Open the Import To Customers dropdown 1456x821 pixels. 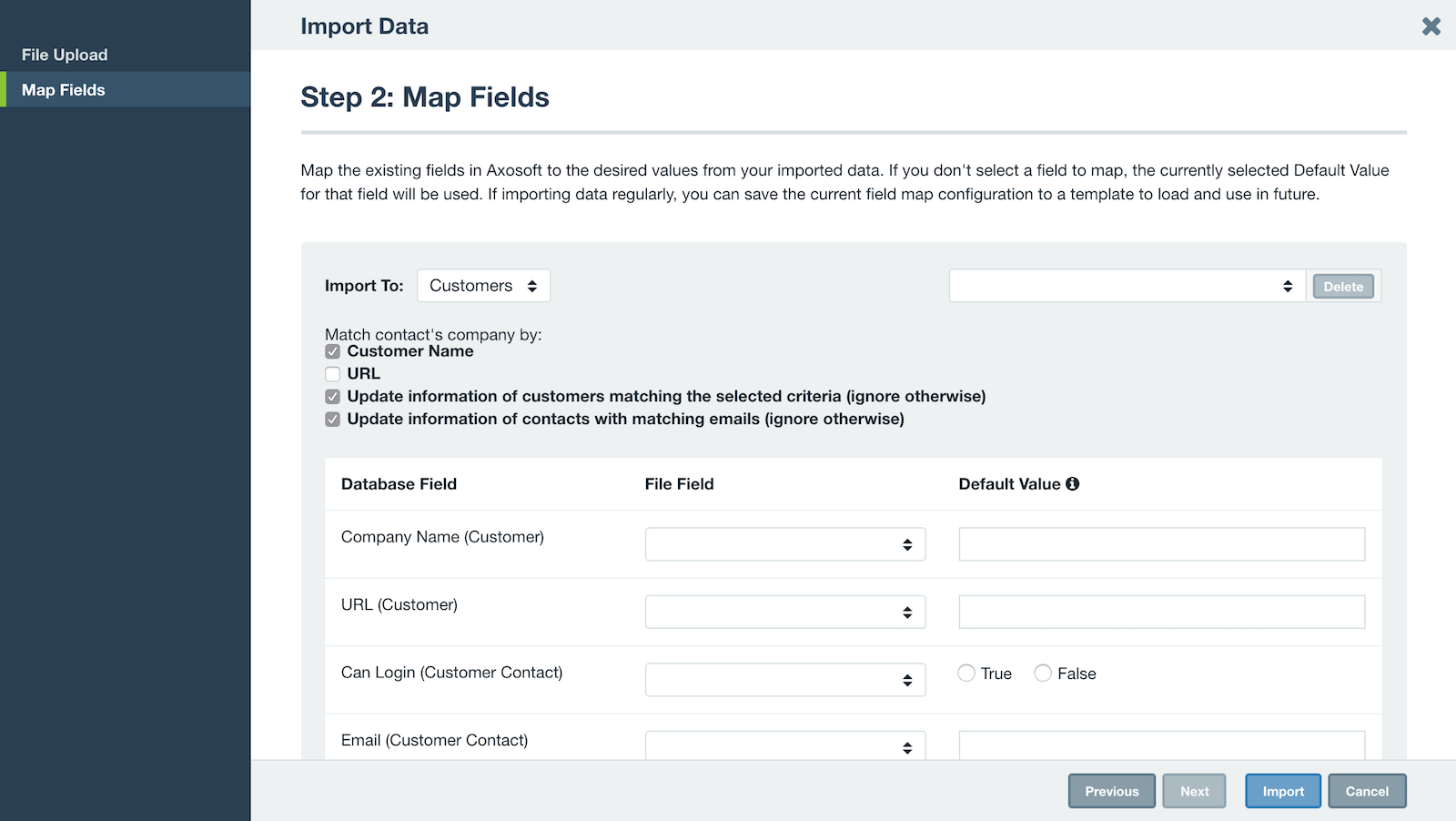point(483,286)
